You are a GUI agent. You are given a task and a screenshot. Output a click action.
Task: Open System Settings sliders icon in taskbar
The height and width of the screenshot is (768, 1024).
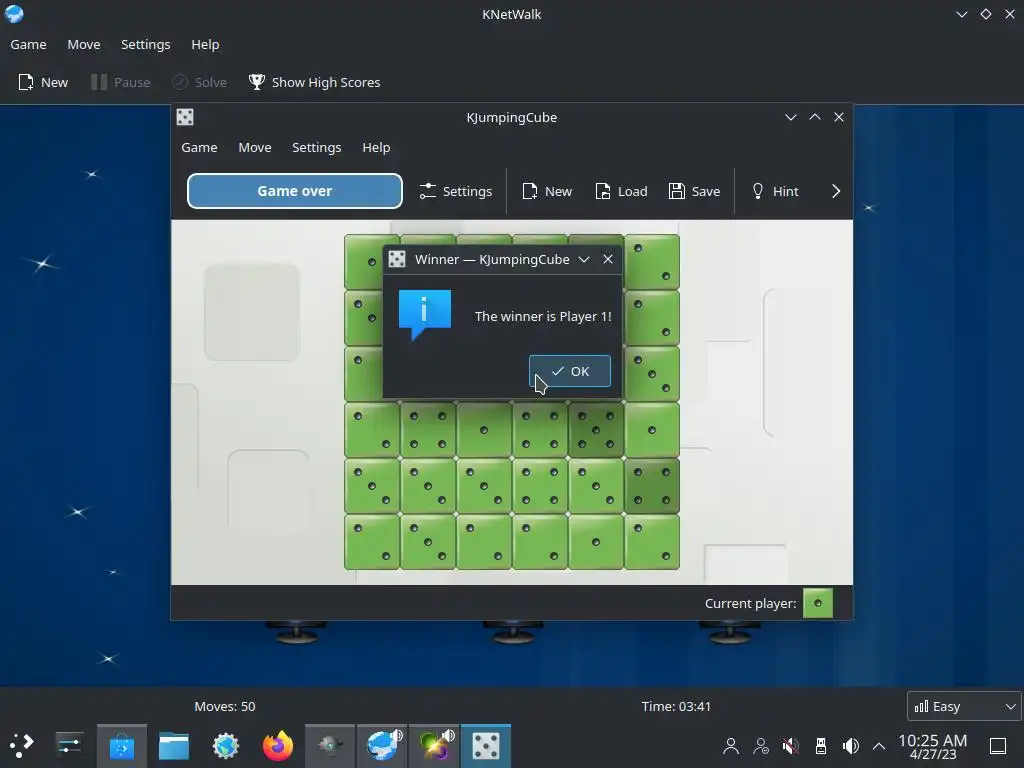click(x=69, y=745)
